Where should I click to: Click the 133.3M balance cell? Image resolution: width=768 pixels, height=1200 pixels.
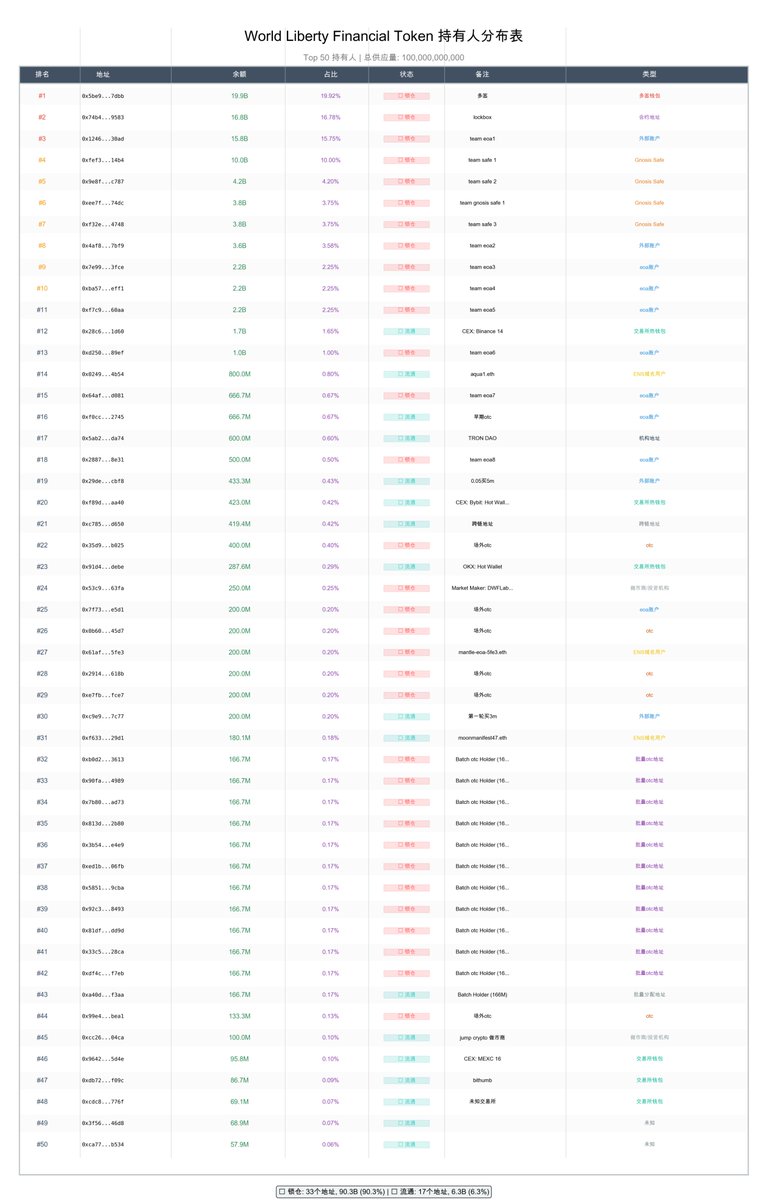(x=240, y=1016)
